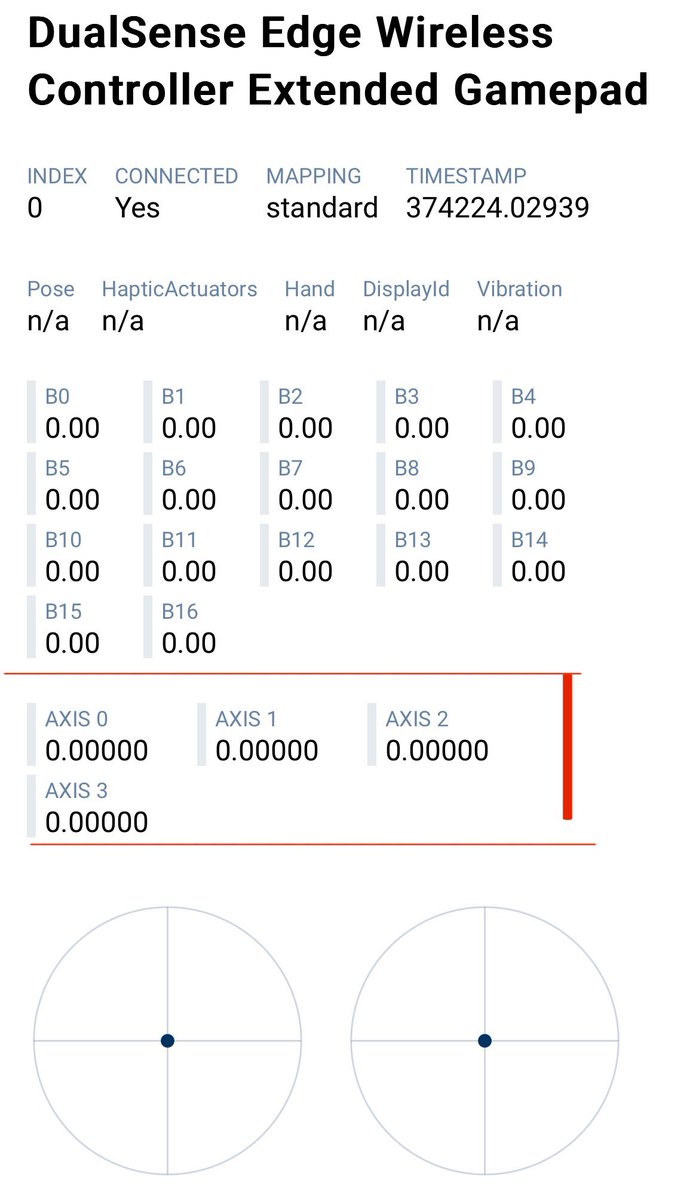Image resolution: width=699 pixels, height=1200 pixels.
Task: Click the right stick position dot
Action: [x=485, y=1041]
